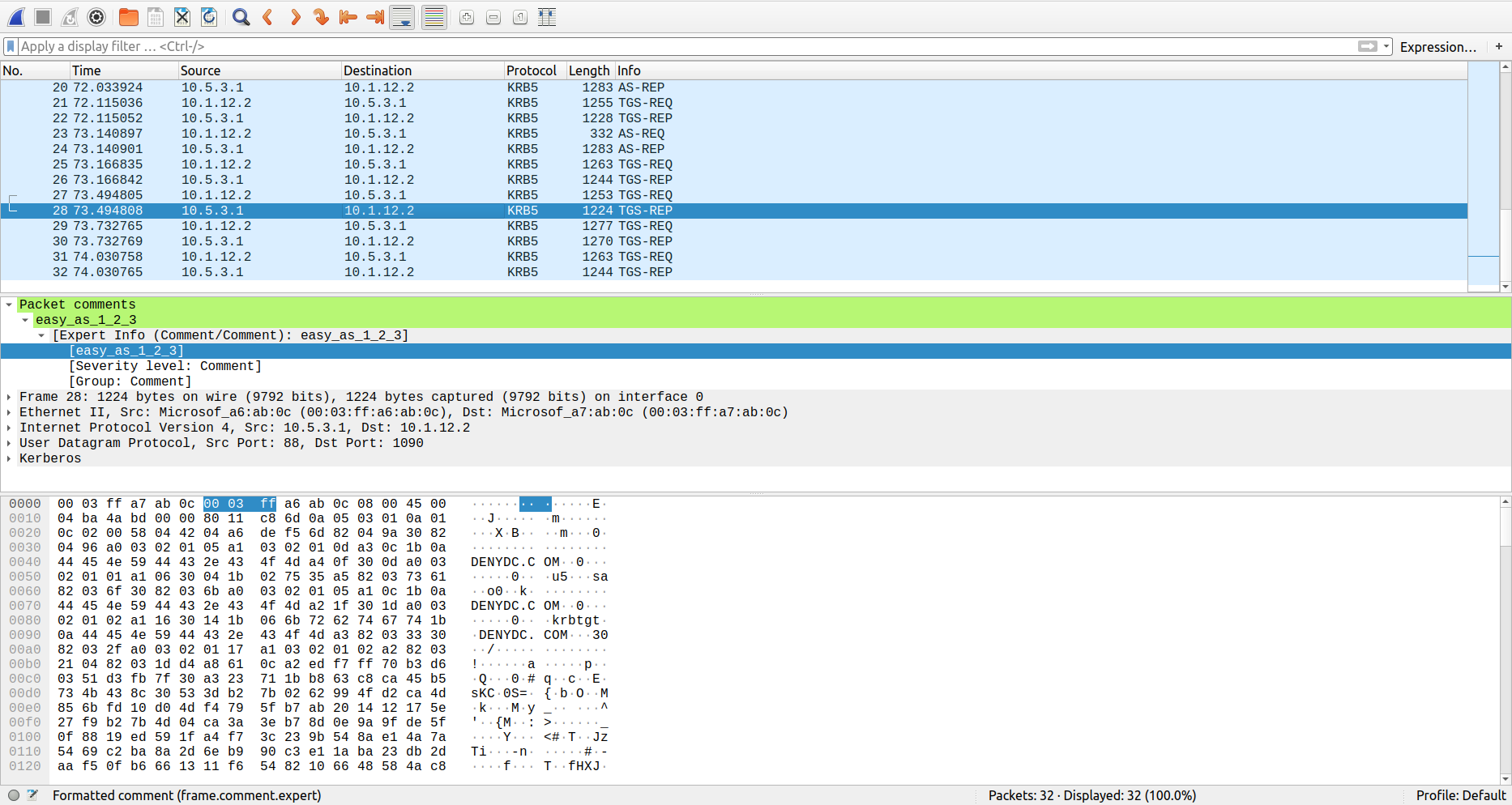The height and width of the screenshot is (805, 1512).
Task: Jump to first packet
Action: coord(348,17)
